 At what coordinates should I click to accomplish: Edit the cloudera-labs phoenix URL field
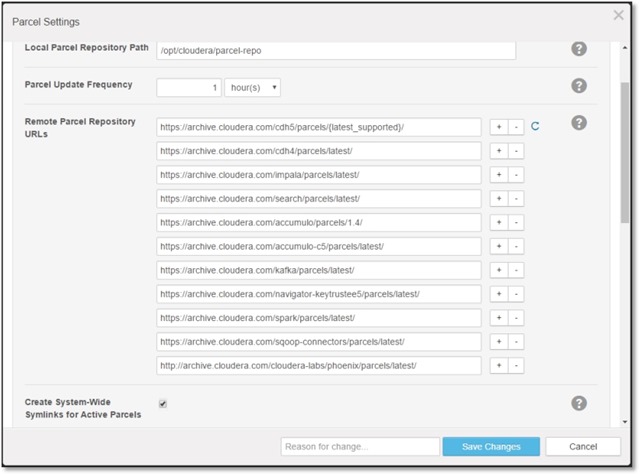coord(319,366)
